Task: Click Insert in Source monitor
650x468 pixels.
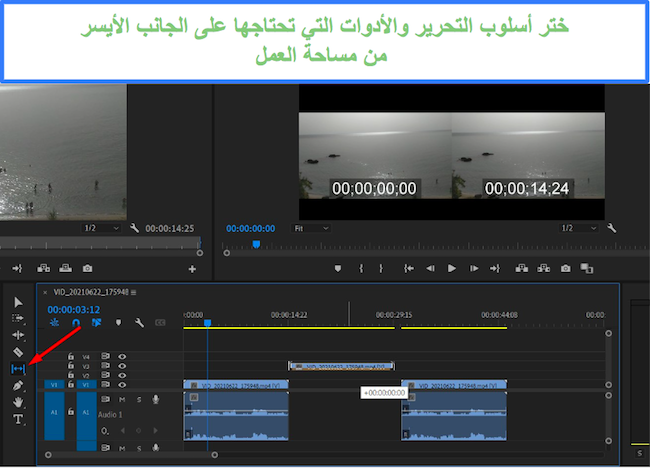Action: [x=44, y=269]
